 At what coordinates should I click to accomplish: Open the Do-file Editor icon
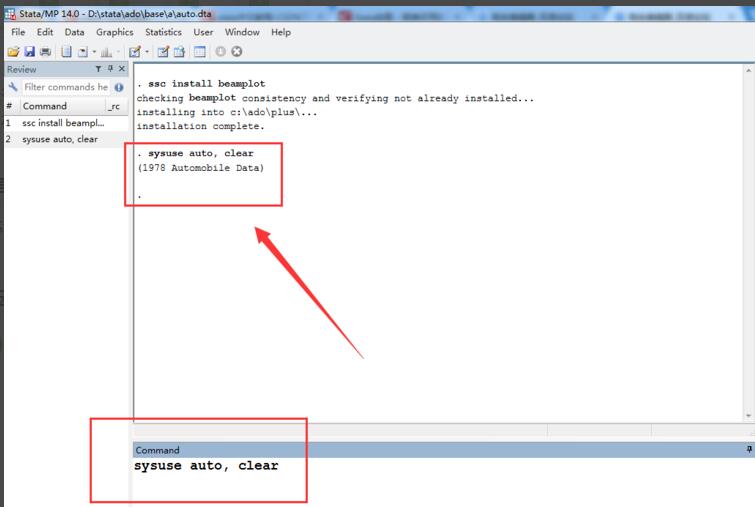click(135, 52)
